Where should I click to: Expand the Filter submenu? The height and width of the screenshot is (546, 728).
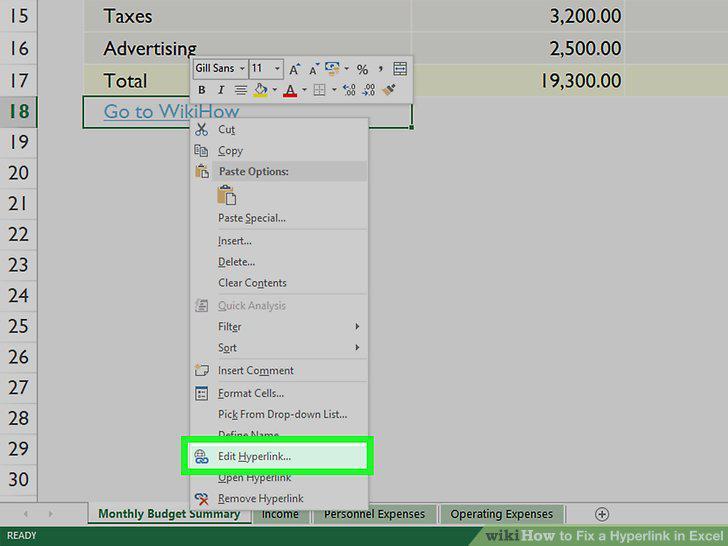[x=280, y=327]
